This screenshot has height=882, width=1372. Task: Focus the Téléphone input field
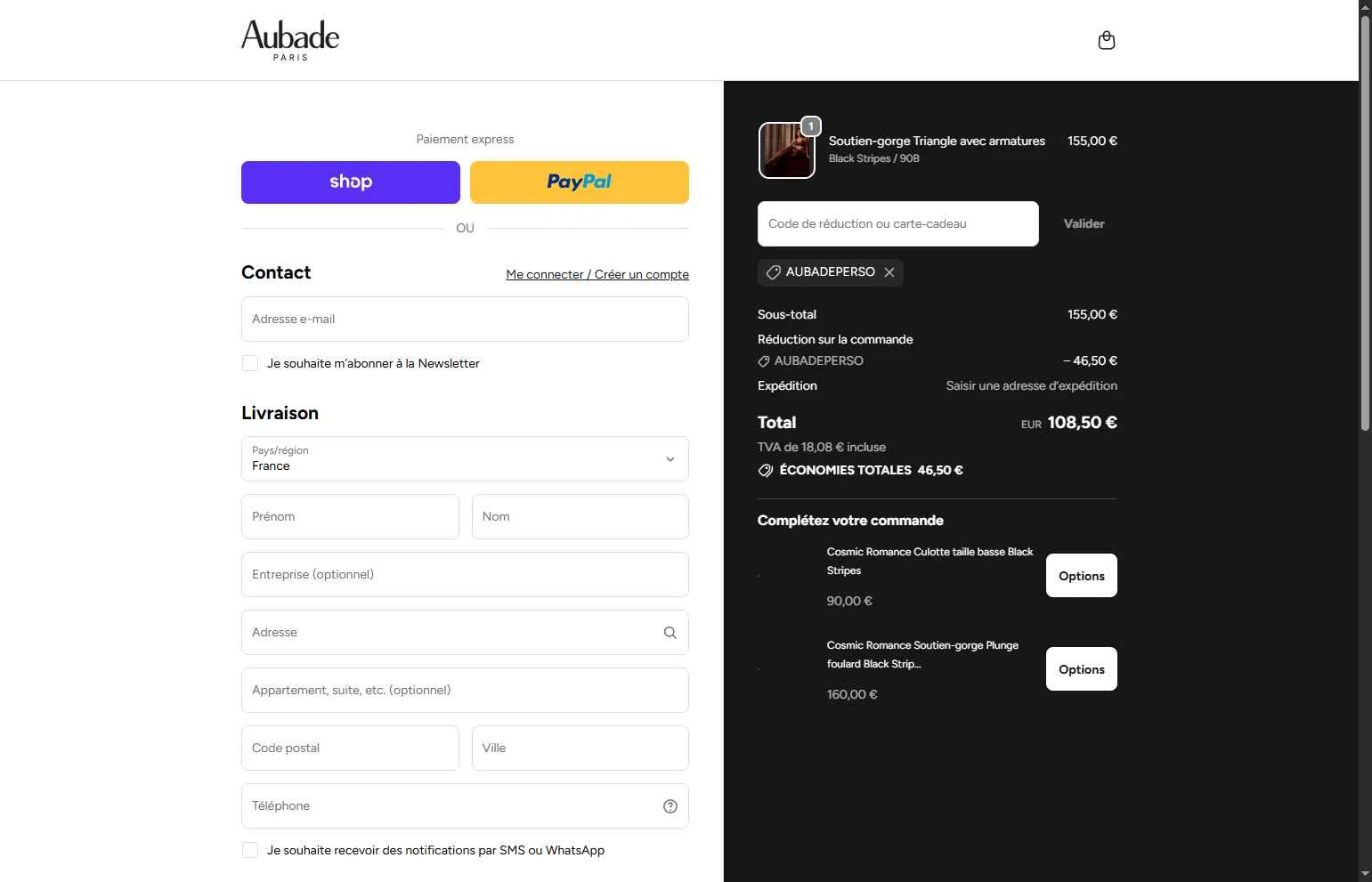[x=465, y=805]
